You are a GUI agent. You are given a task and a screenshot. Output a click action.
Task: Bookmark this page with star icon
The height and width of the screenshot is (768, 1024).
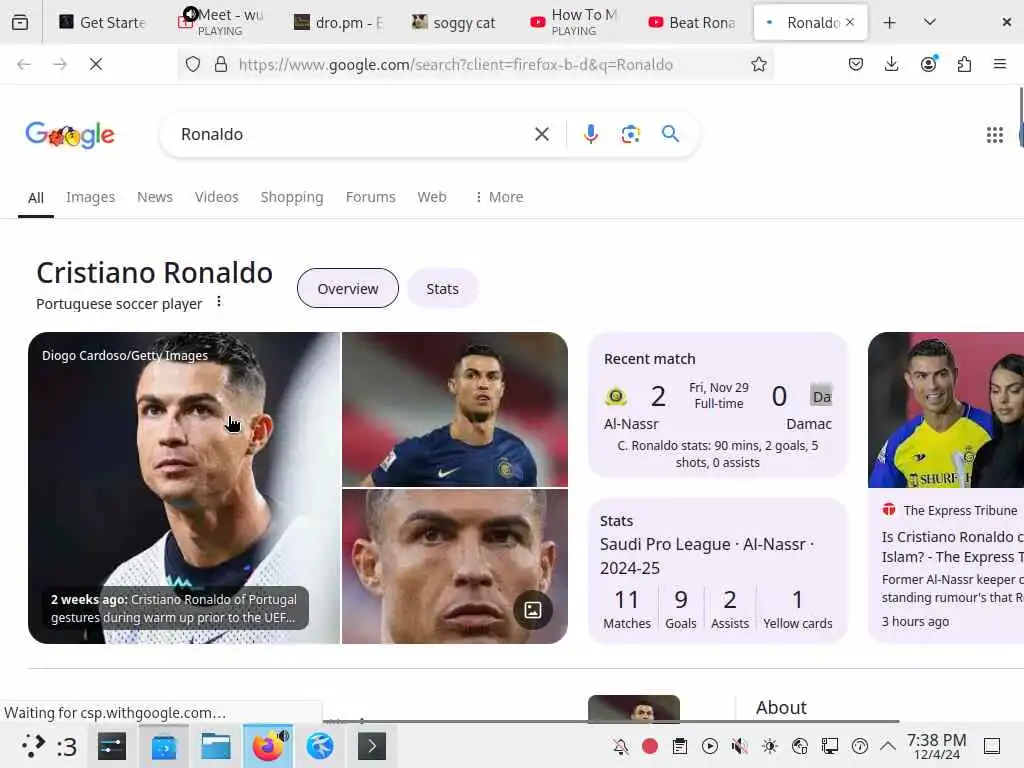click(758, 64)
